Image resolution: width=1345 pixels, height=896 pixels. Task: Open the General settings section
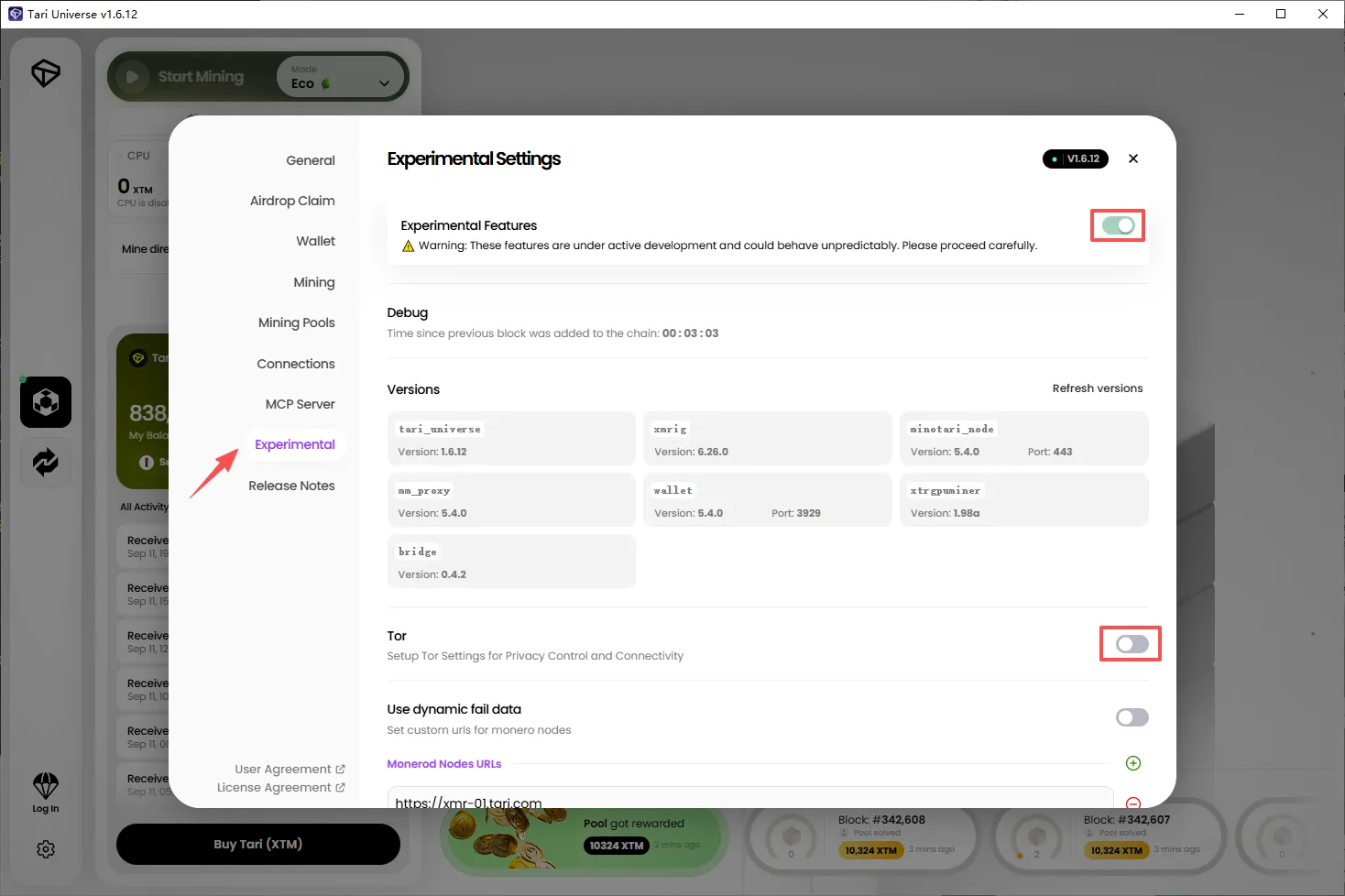(x=311, y=160)
